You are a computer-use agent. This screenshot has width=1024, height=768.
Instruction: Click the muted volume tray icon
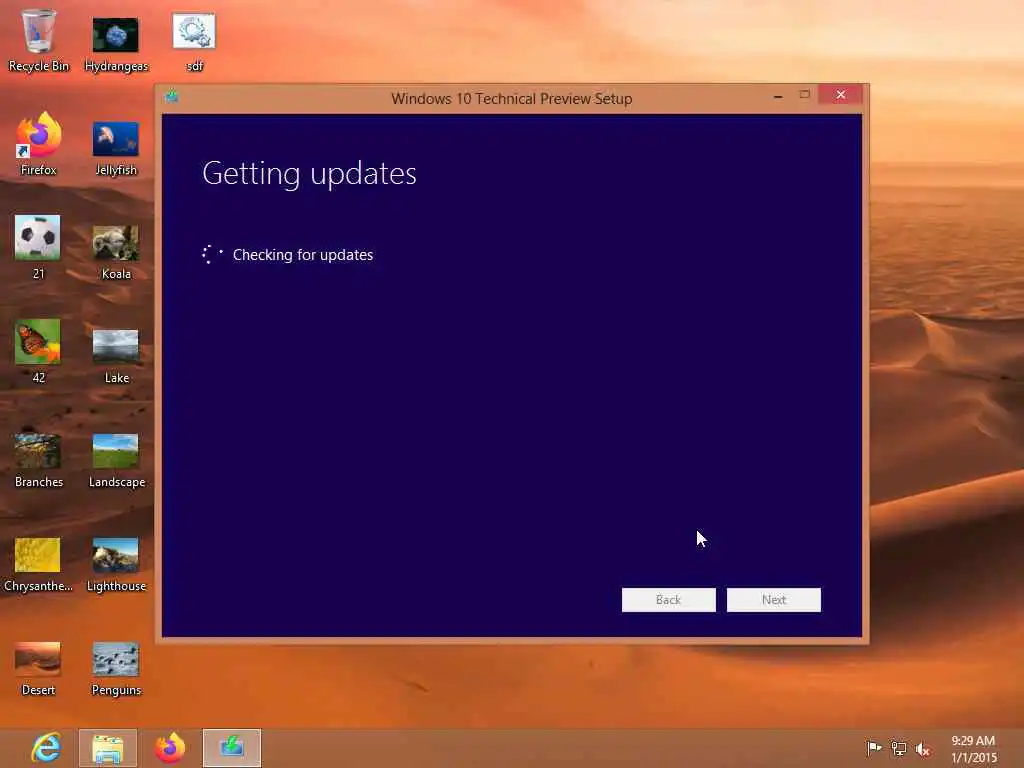coord(922,749)
